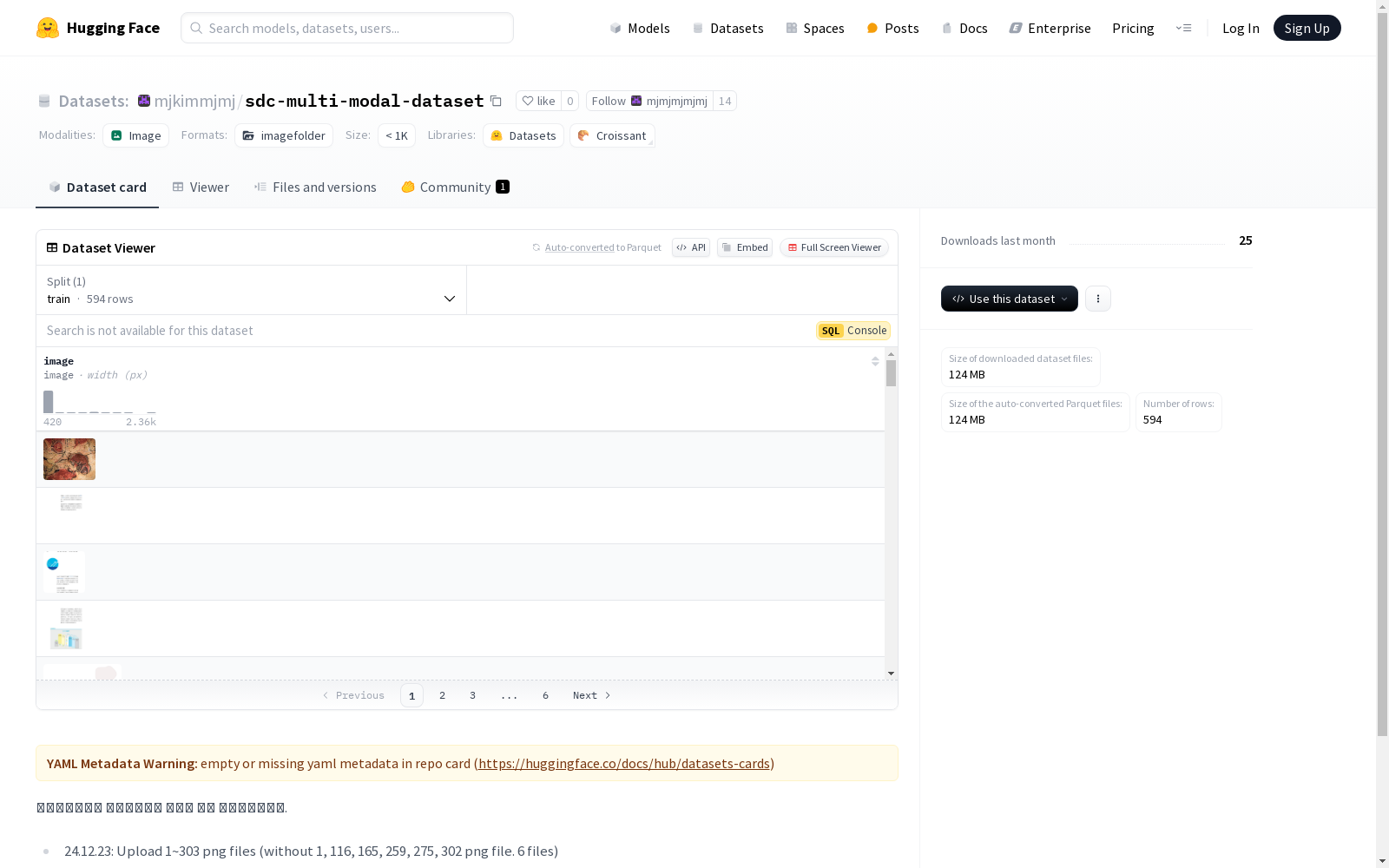Copy dataset name with the copy icon
Image resolution: width=1389 pixels, height=868 pixels.
pyautogui.click(x=496, y=101)
